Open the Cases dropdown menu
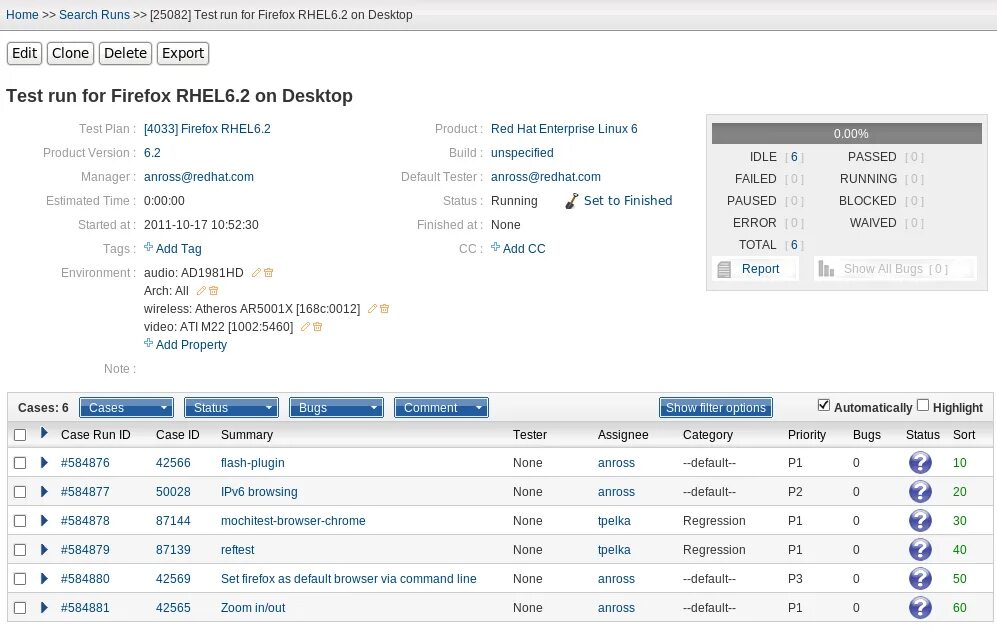997x631 pixels. click(x=127, y=408)
